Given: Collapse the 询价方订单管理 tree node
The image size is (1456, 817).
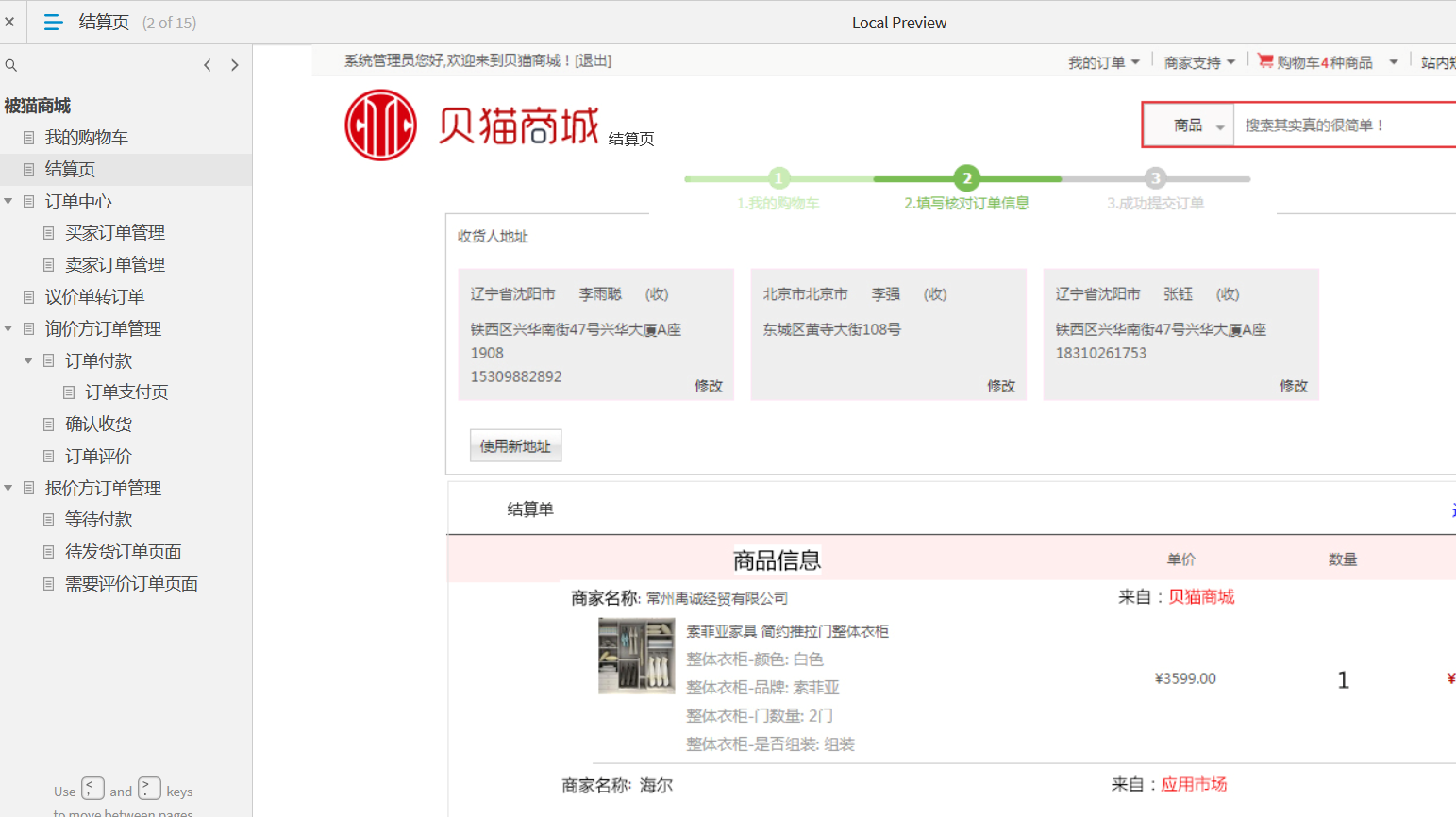Looking at the screenshot, I should pos(8,328).
